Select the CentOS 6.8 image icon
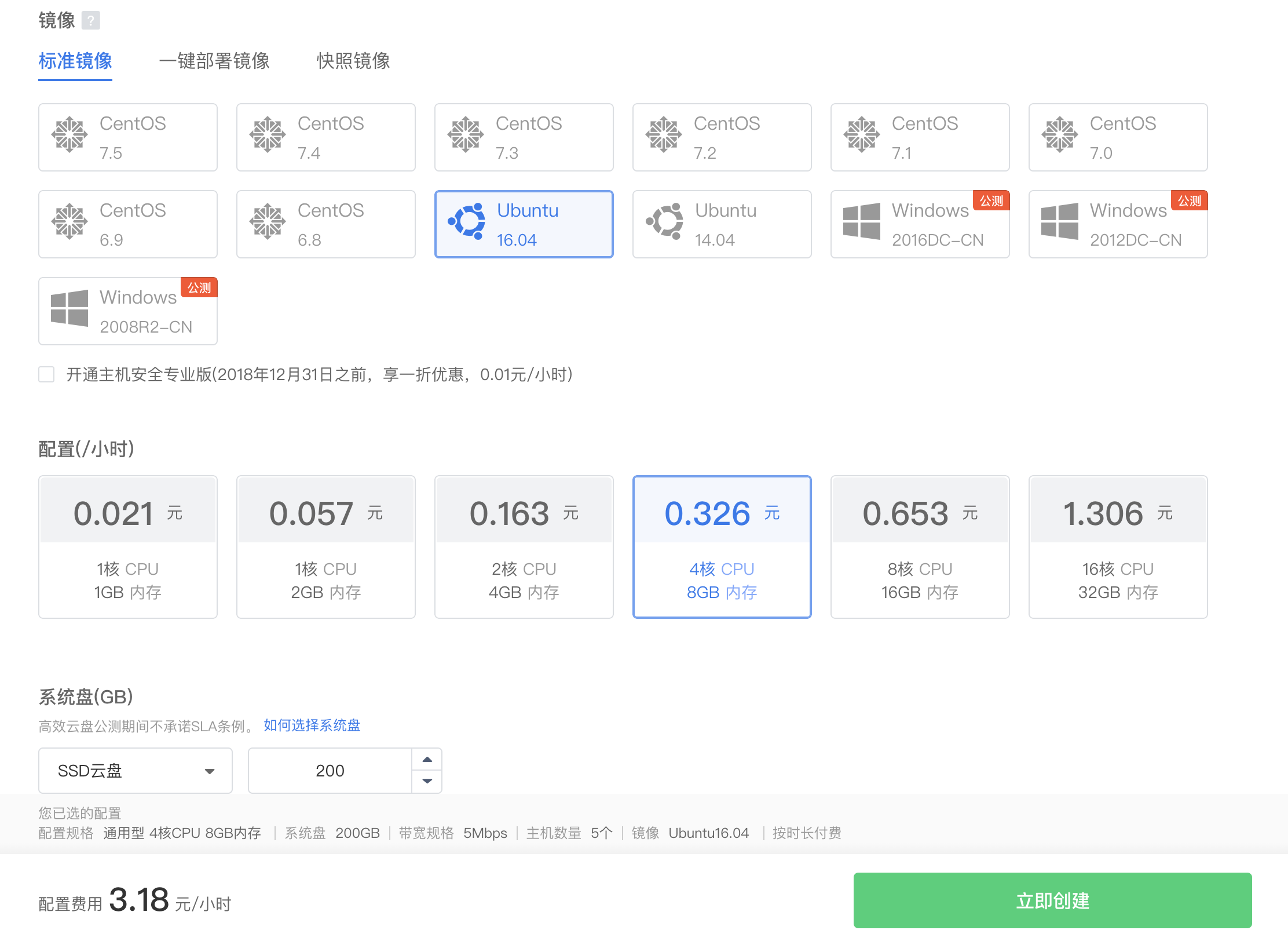The height and width of the screenshot is (941, 1288). [268, 221]
